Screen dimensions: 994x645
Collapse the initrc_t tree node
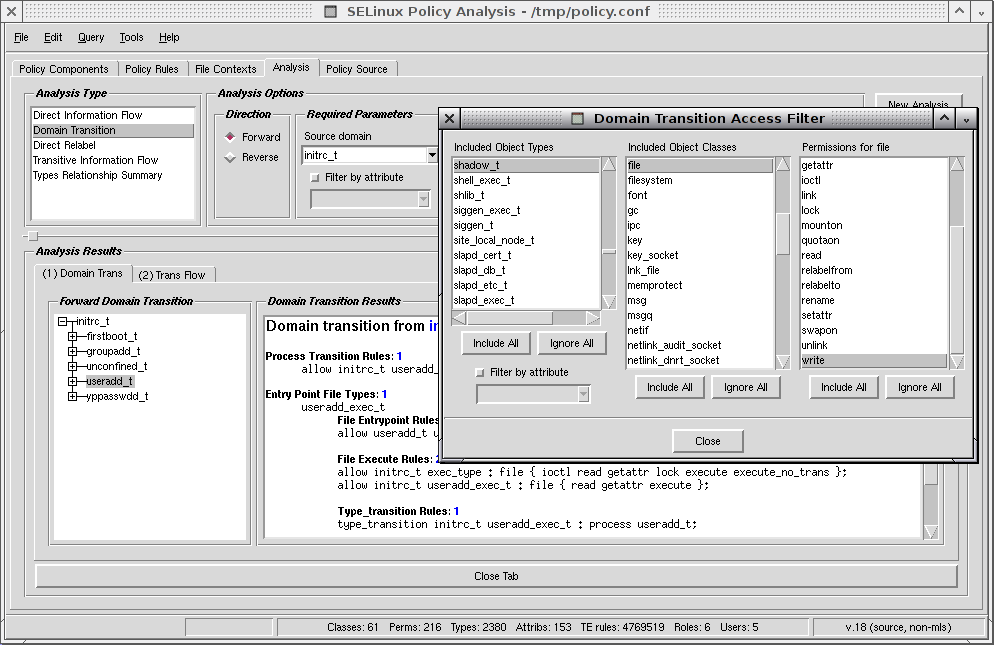63,322
